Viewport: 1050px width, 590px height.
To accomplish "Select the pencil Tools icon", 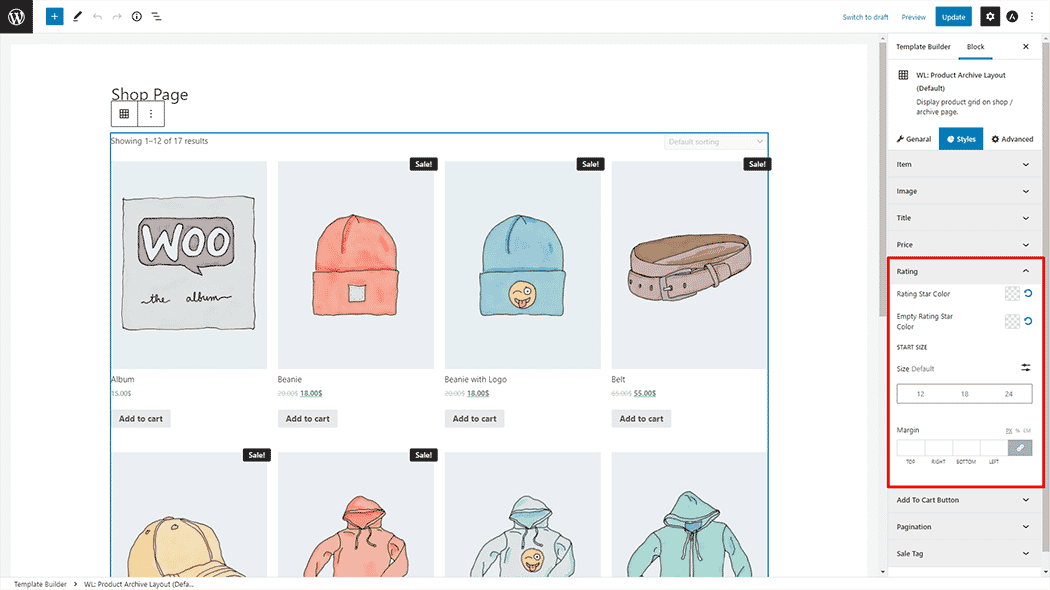I will (x=77, y=17).
